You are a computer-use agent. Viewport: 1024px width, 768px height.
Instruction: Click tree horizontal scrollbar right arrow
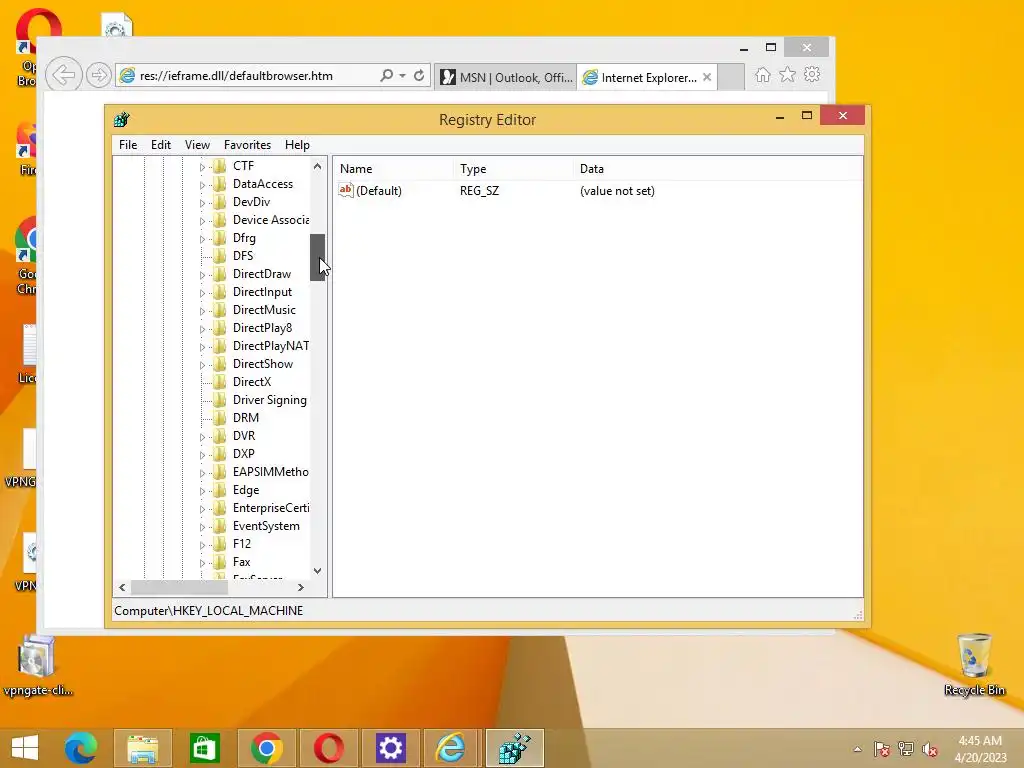click(301, 587)
